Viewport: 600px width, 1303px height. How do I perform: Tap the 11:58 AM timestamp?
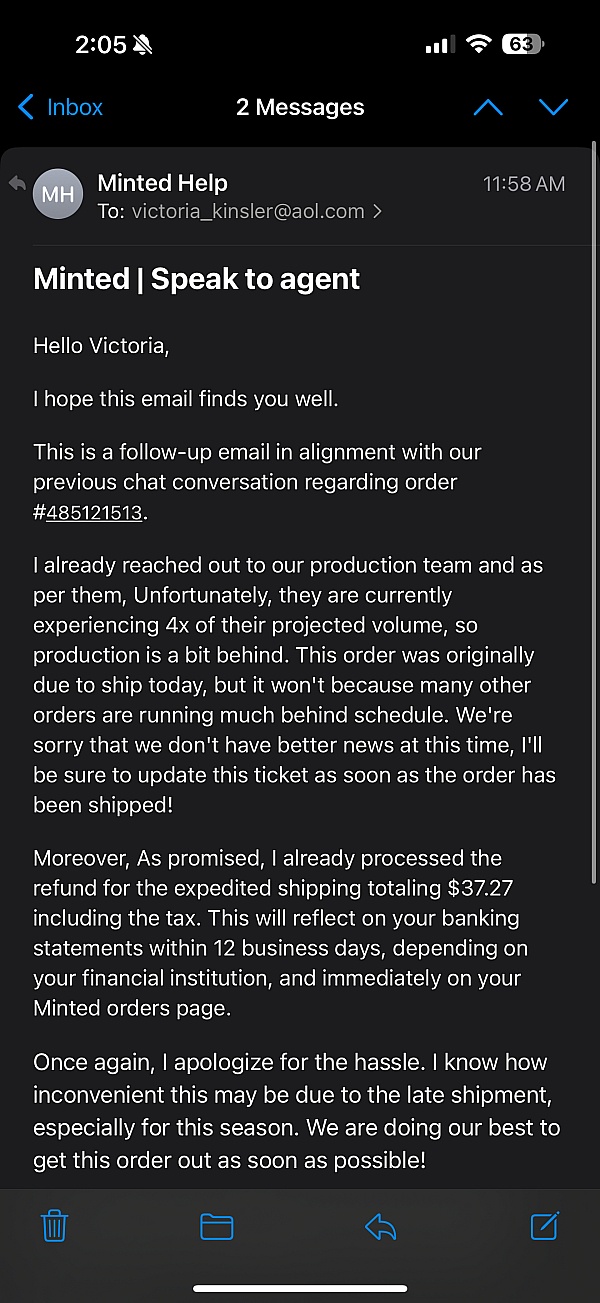click(x=523, y=184)
